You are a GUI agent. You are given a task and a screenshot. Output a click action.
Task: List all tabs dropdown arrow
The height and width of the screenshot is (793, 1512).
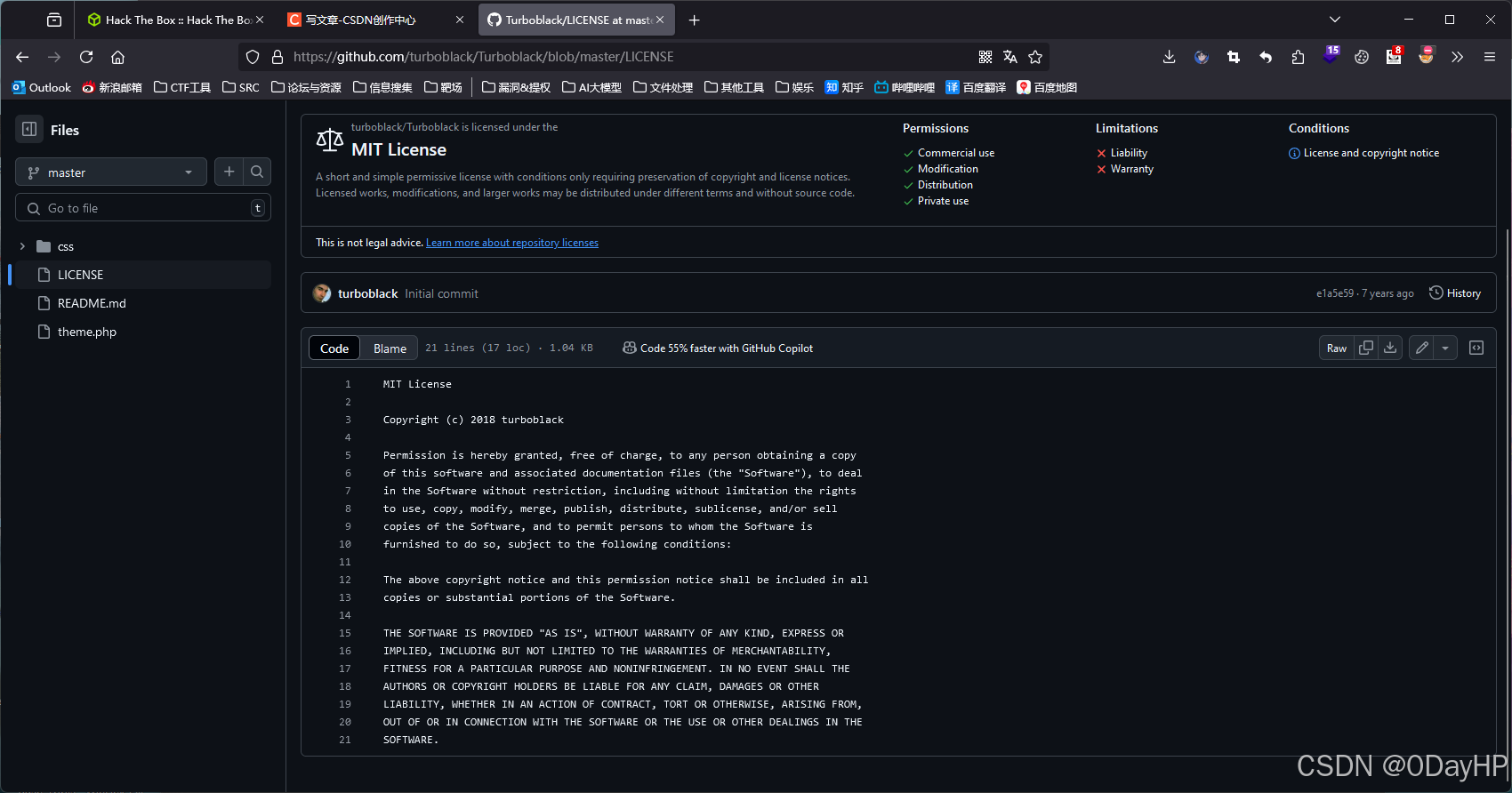[x=1335, y=20]
